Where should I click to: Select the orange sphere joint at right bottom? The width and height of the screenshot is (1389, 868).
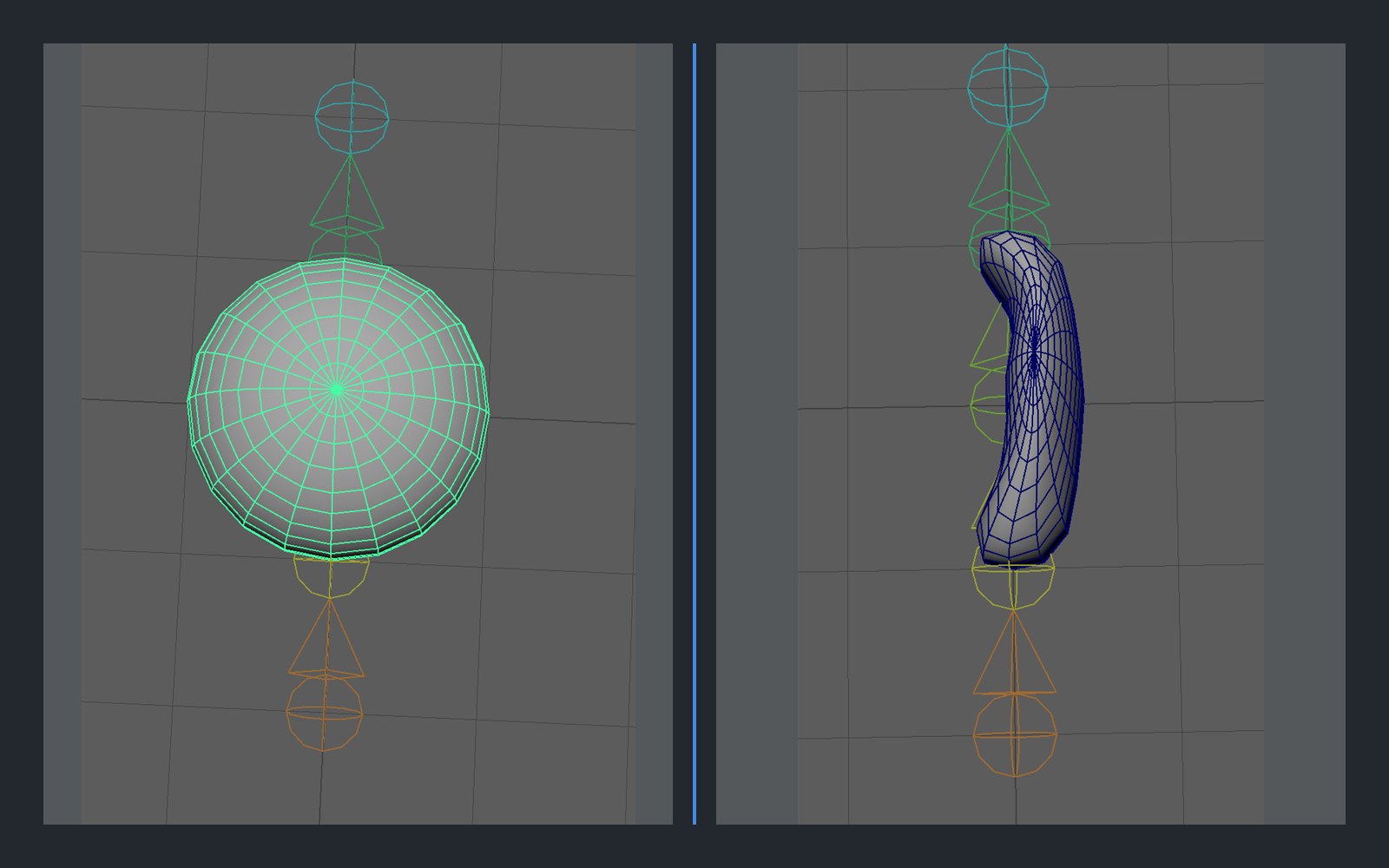(1015, 734)
